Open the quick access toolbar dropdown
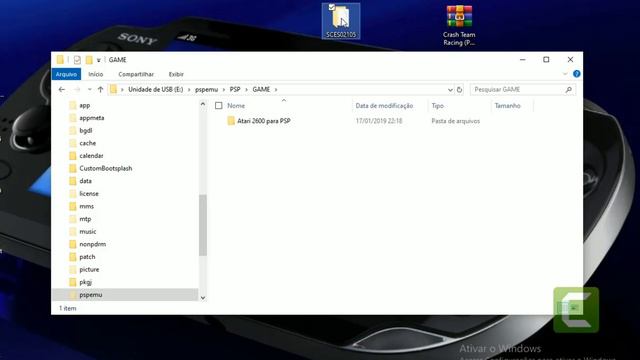640x360 pixels. point(98,60)
